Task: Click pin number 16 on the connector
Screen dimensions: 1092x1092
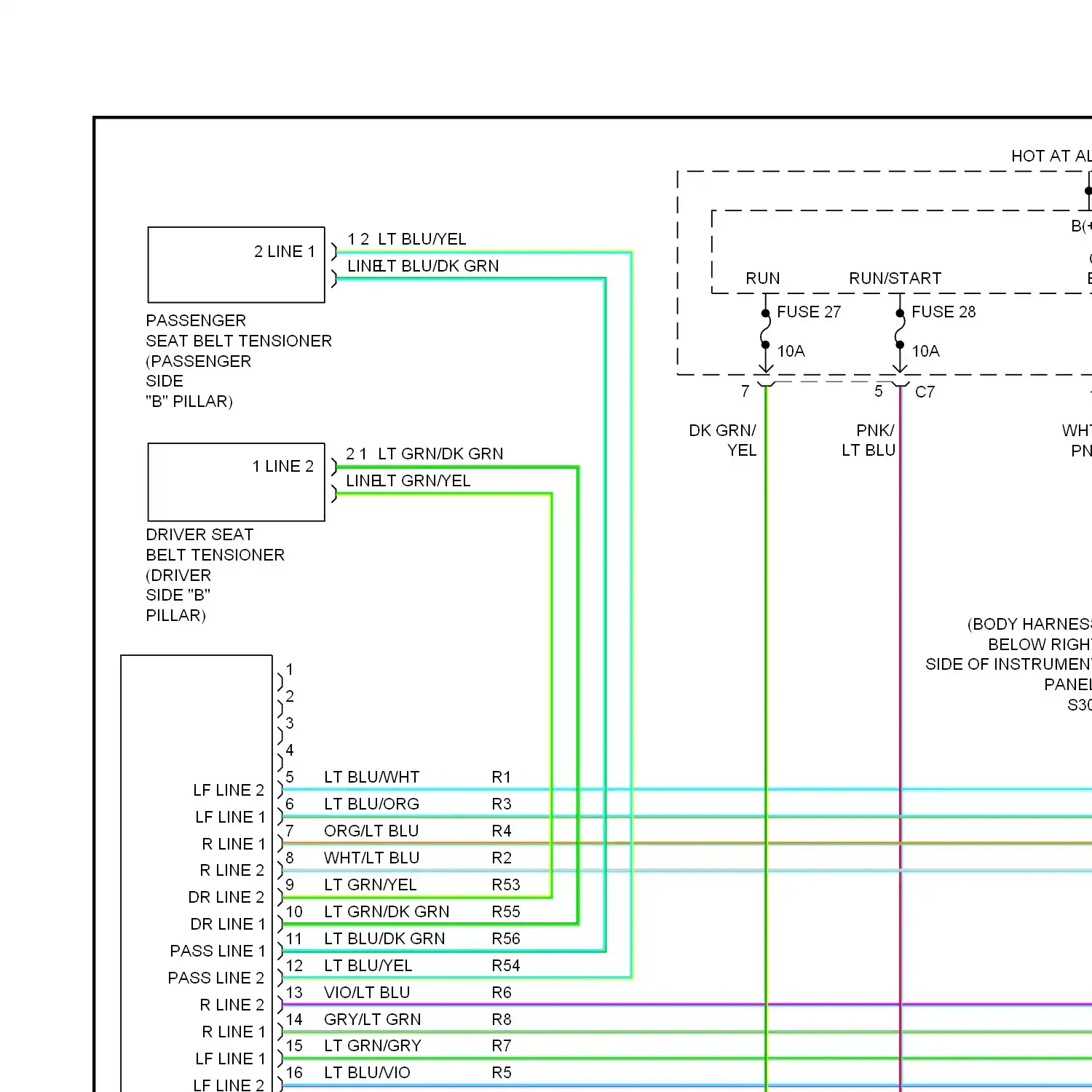Action: pyautogui.click(x=294, y=1072)
